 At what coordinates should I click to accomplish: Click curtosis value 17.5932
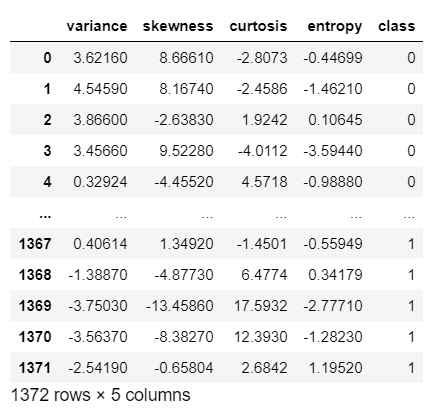click(261, 306)
